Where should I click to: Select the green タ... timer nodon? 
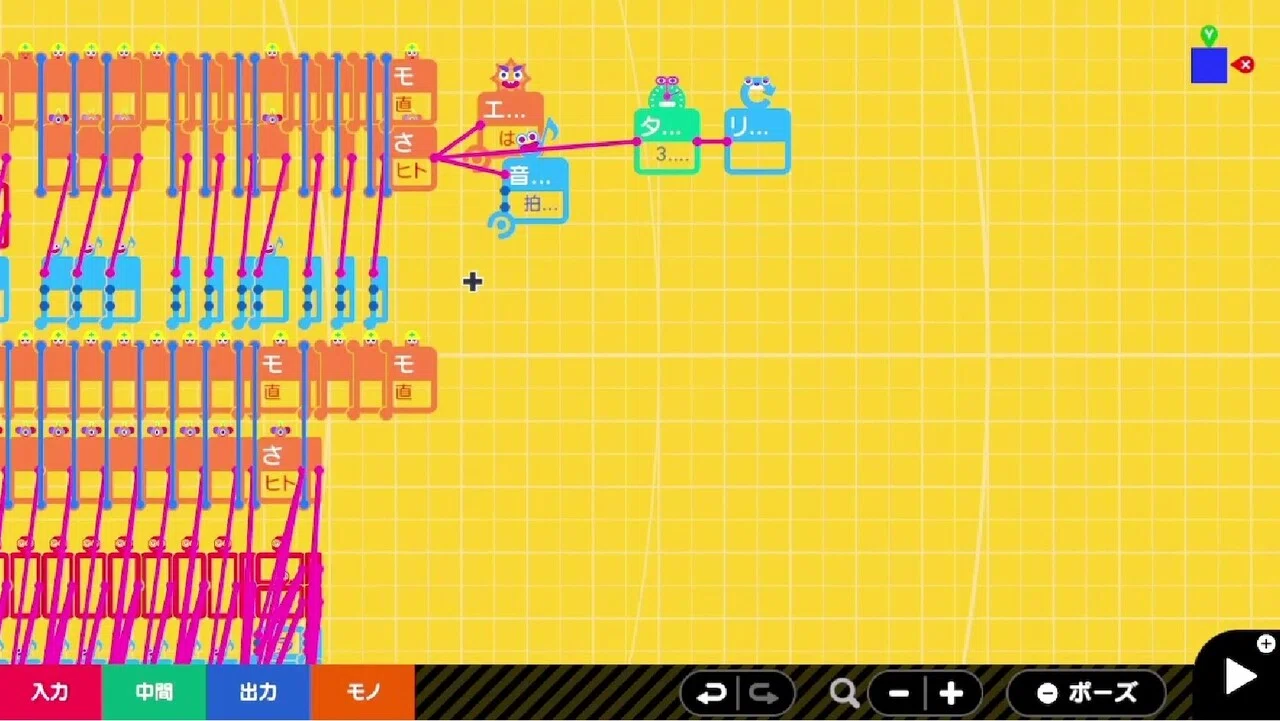coord(667,141)
